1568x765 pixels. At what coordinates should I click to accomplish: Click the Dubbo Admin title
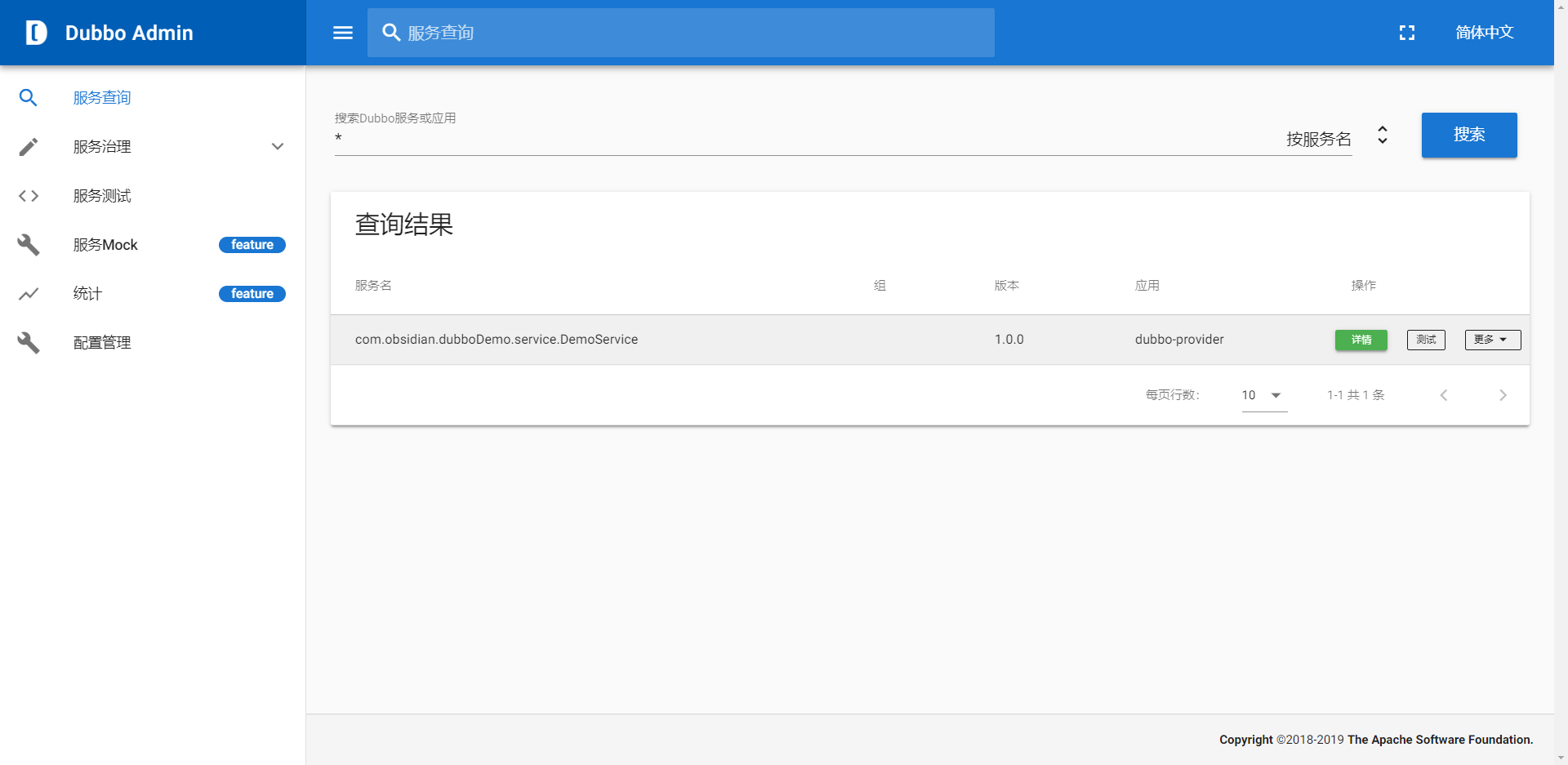click(x=129, y=33)
